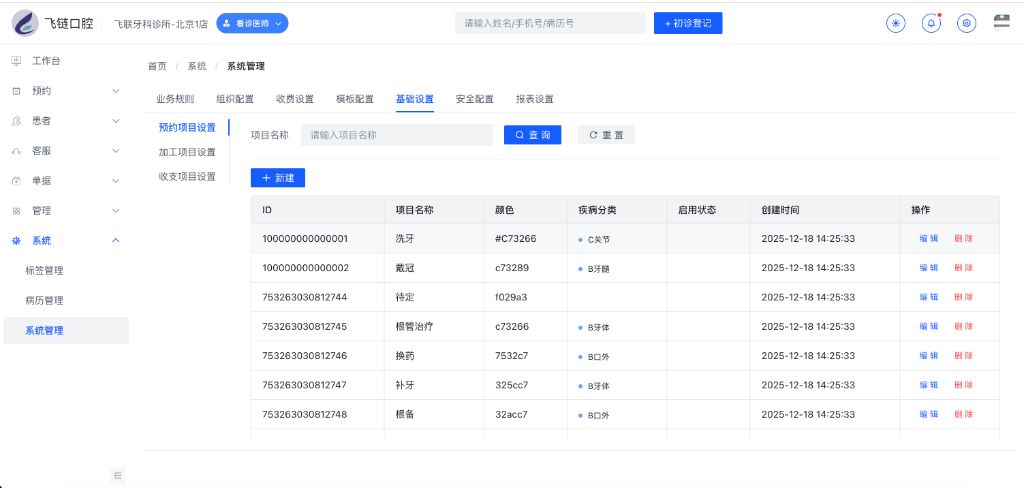
Task: Expand the 客服 sidebar menu chevron
Action: click(116, 151)
